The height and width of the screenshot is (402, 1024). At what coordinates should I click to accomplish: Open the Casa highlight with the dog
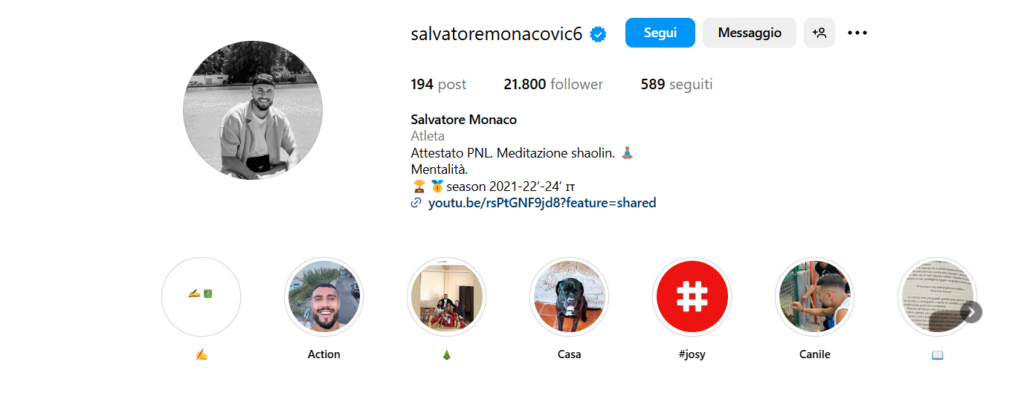[x=569, y=297]
